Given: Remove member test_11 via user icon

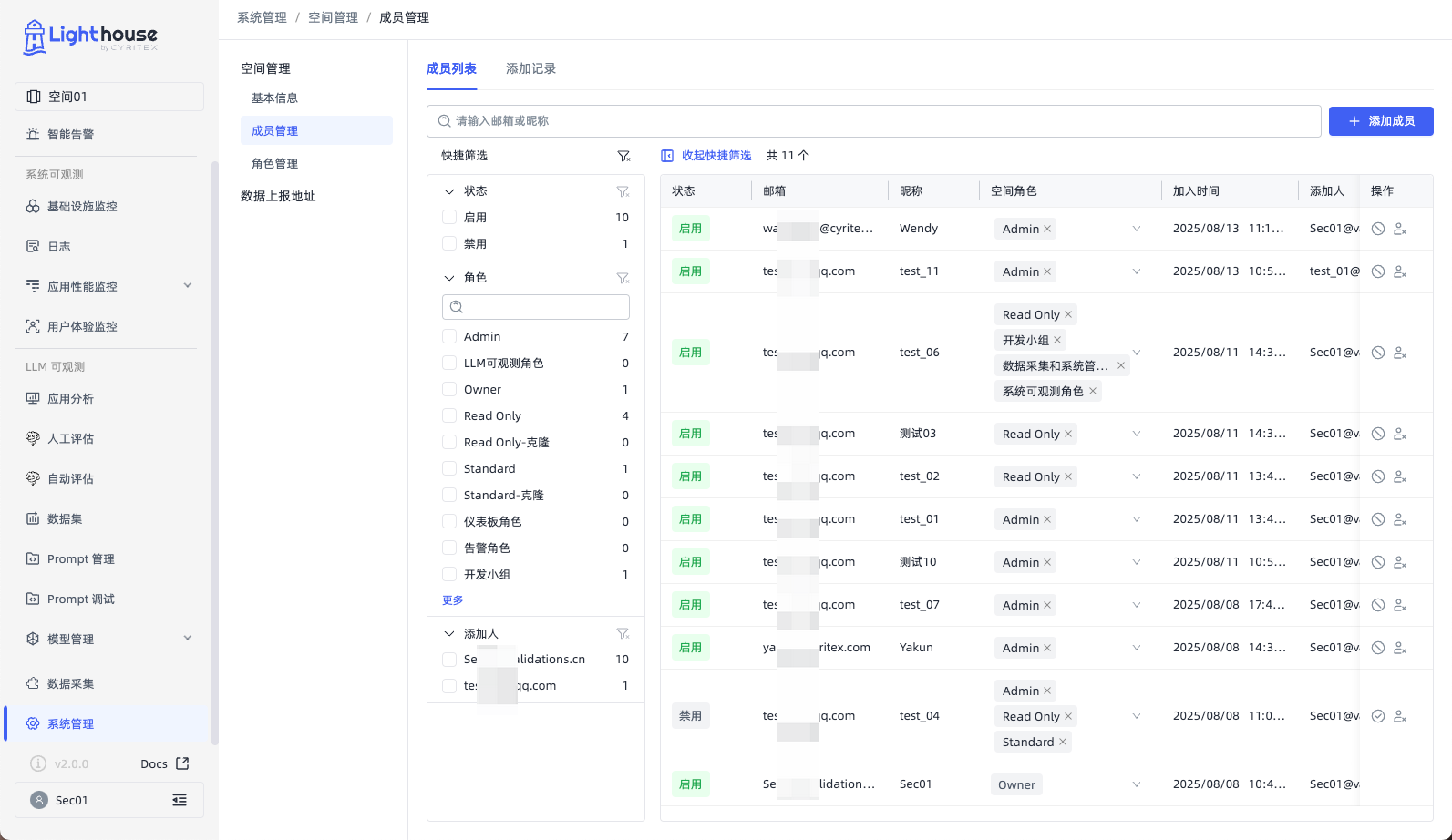Looking at the screenshot, I should (x=1400, y=271).
